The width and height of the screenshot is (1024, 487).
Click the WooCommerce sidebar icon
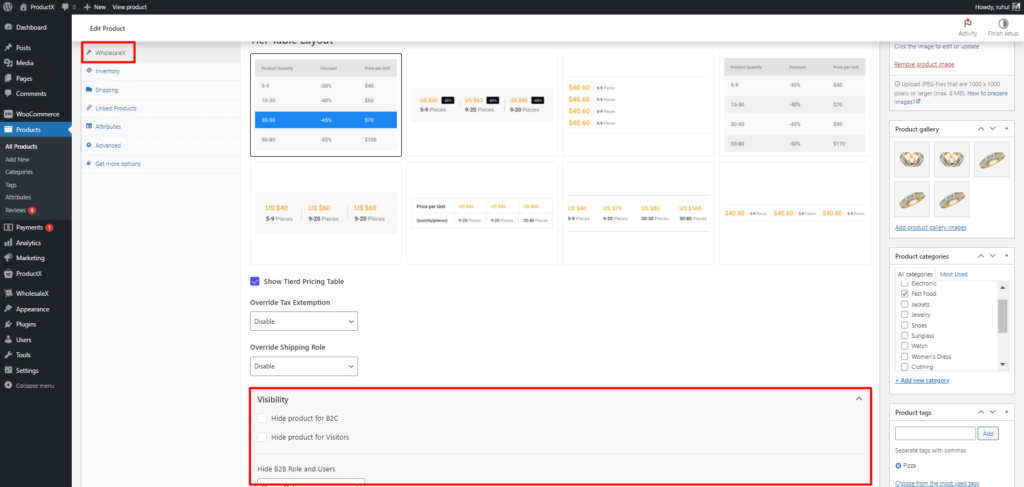tap(8, 115)
